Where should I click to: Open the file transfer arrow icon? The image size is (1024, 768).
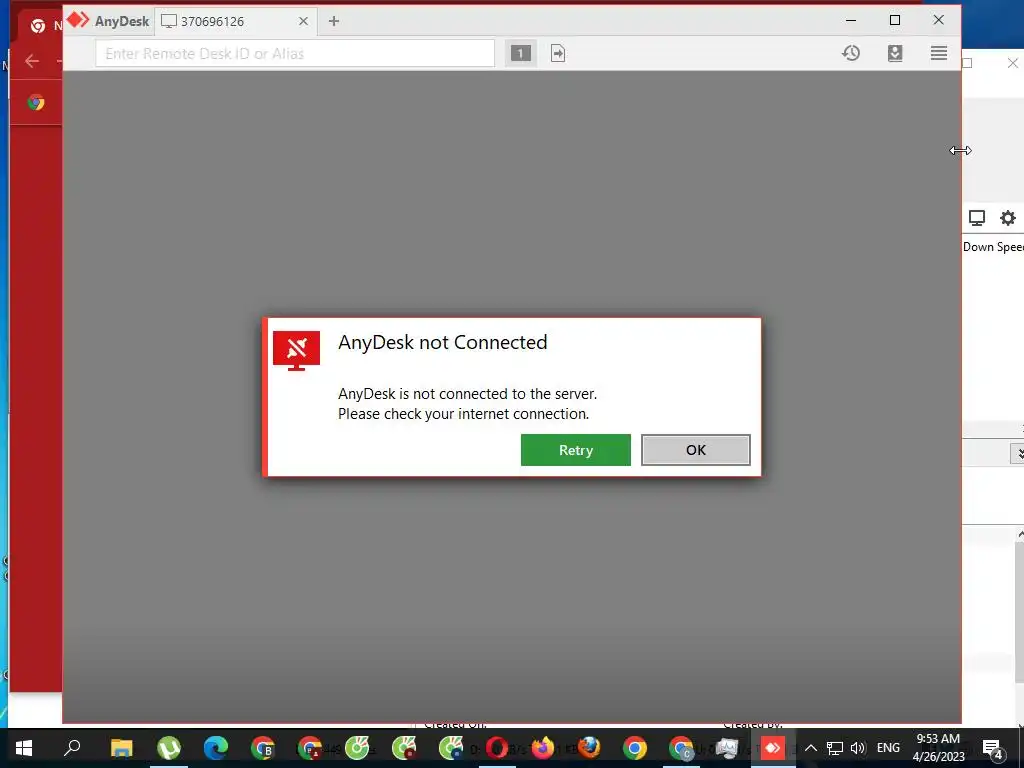pos(558,54)
